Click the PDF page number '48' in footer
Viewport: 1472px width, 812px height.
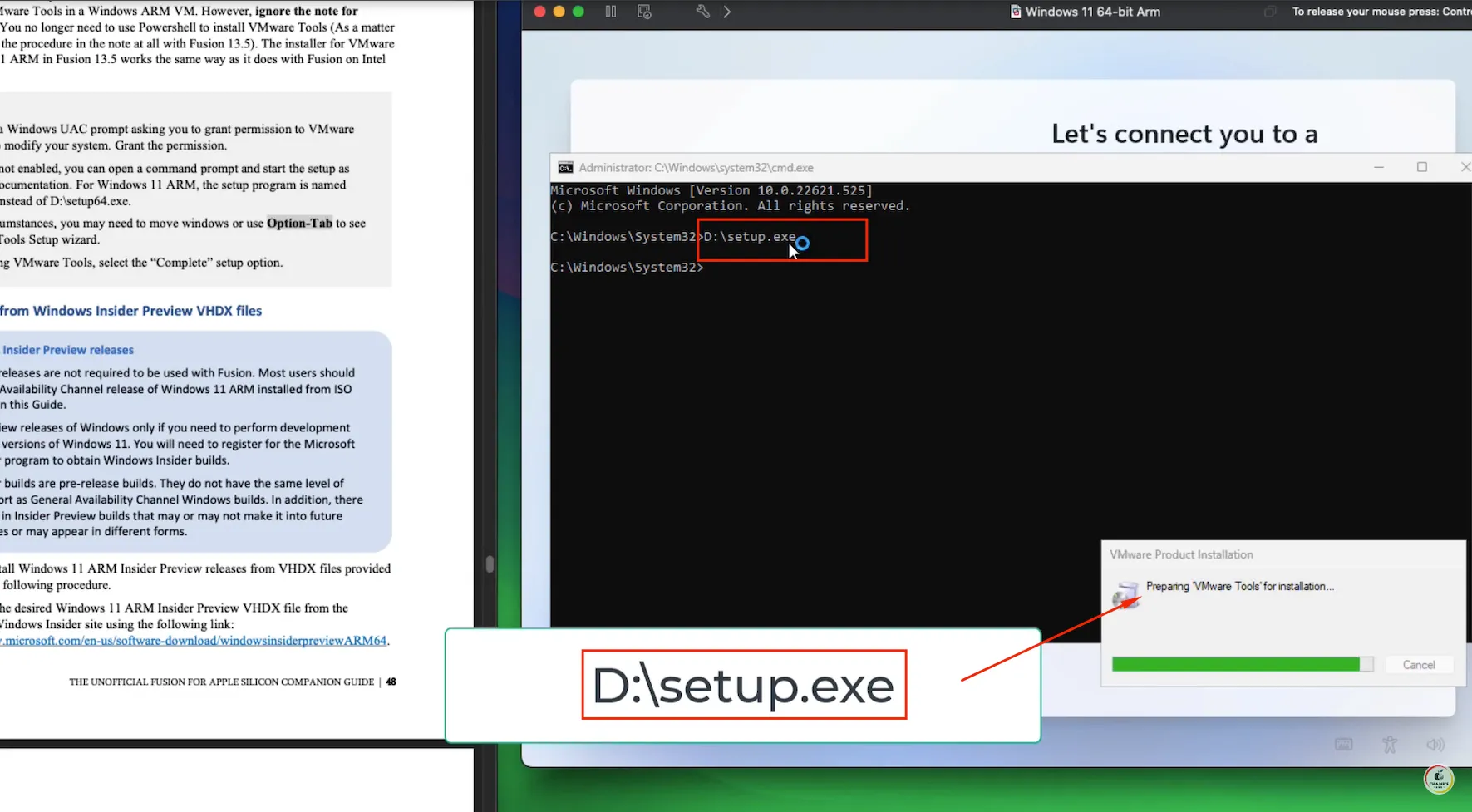[391, 682]
